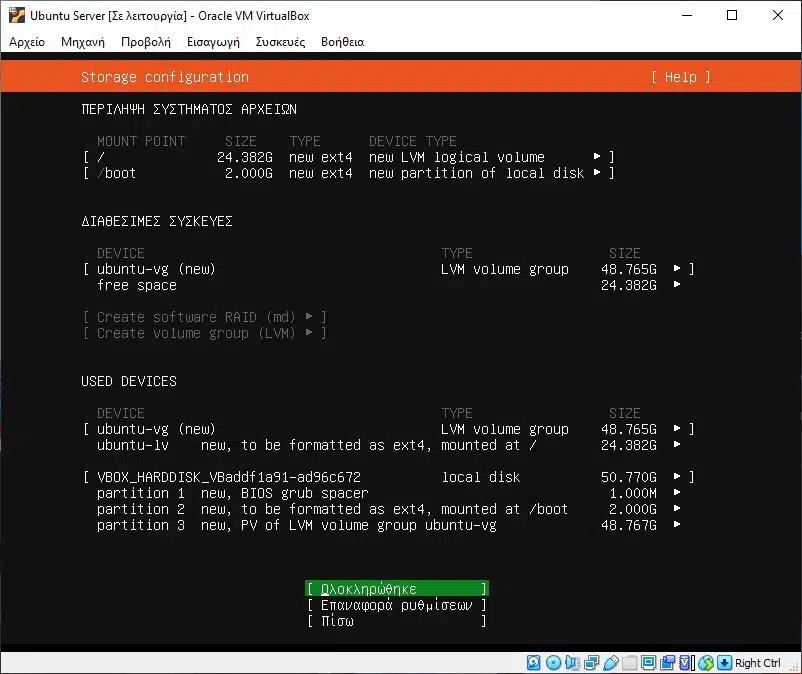Click the optical disc status icon
This screenshot has width=802, height=674.
[553, 663]
